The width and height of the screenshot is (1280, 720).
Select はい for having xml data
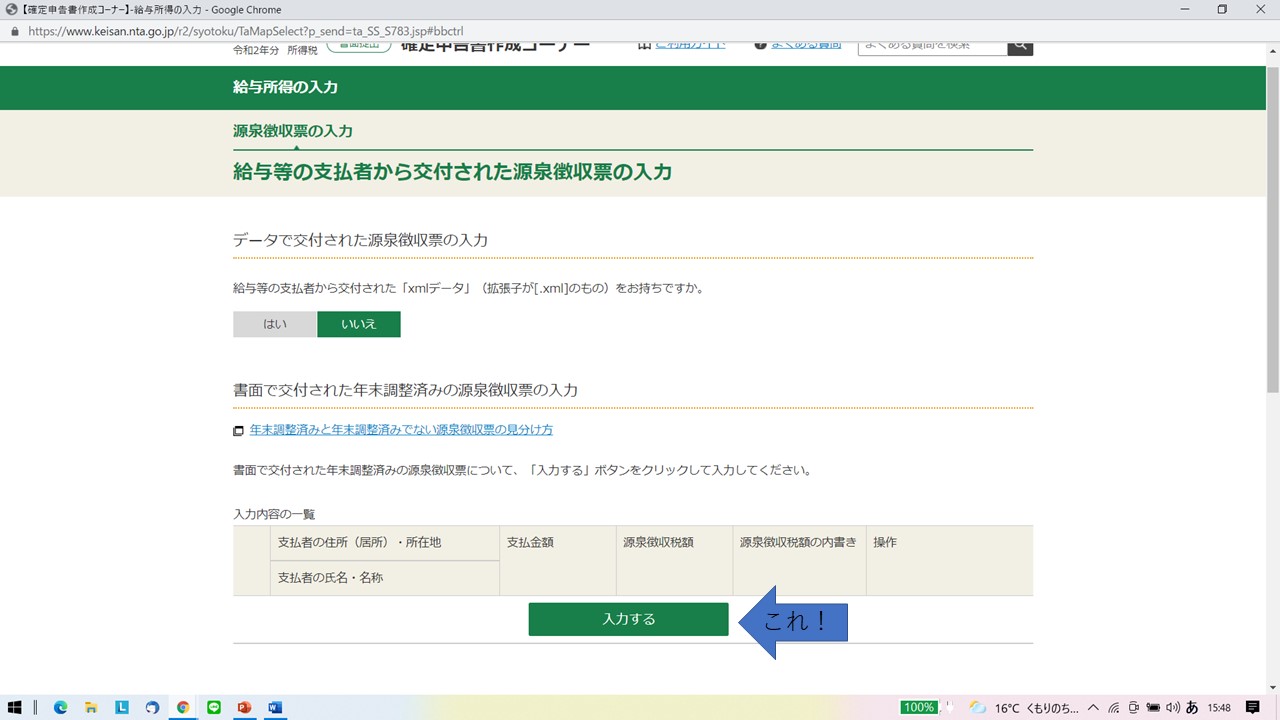(275, 324)
